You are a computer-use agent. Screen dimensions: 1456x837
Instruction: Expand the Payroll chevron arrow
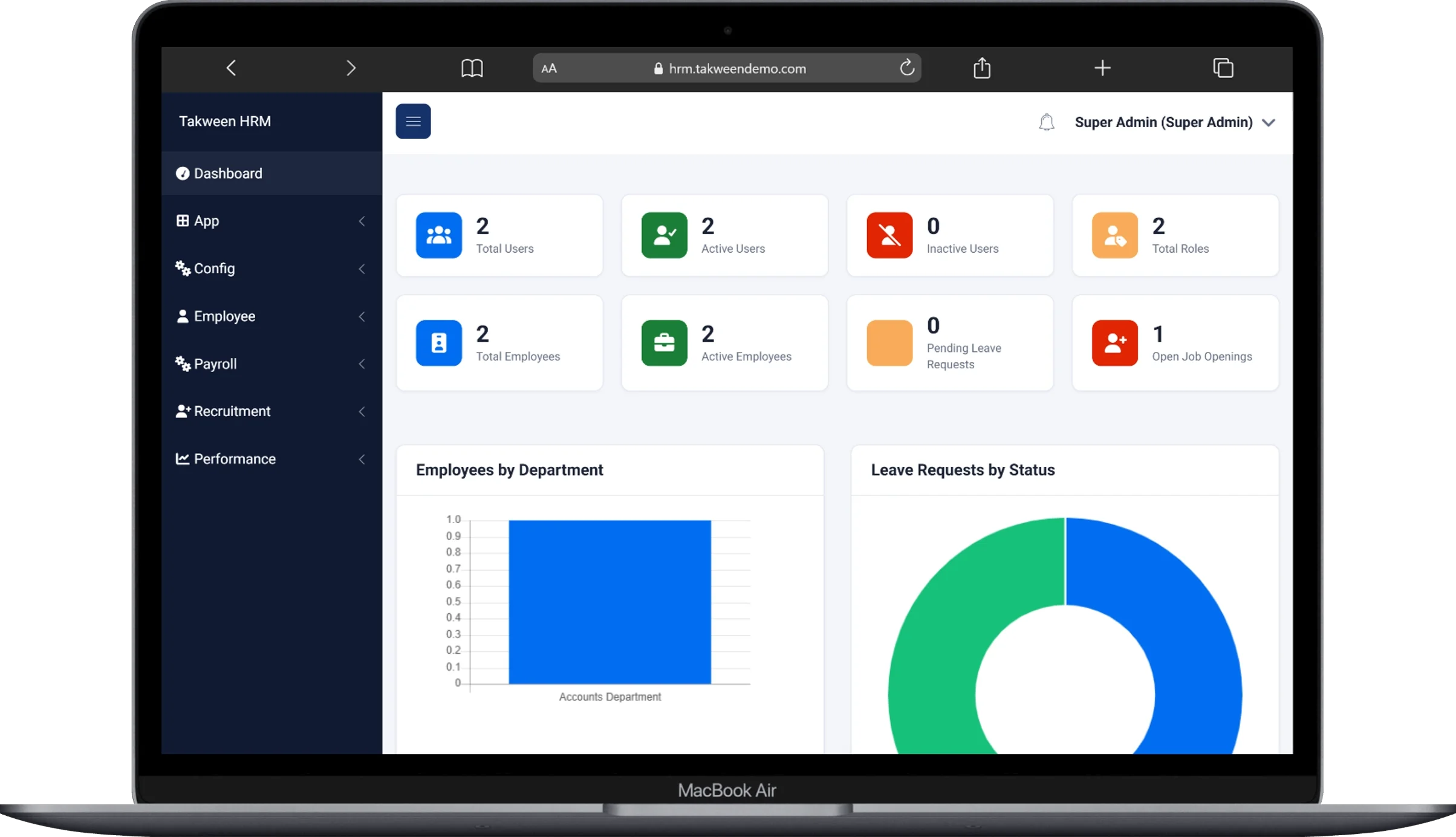[362, 364]
